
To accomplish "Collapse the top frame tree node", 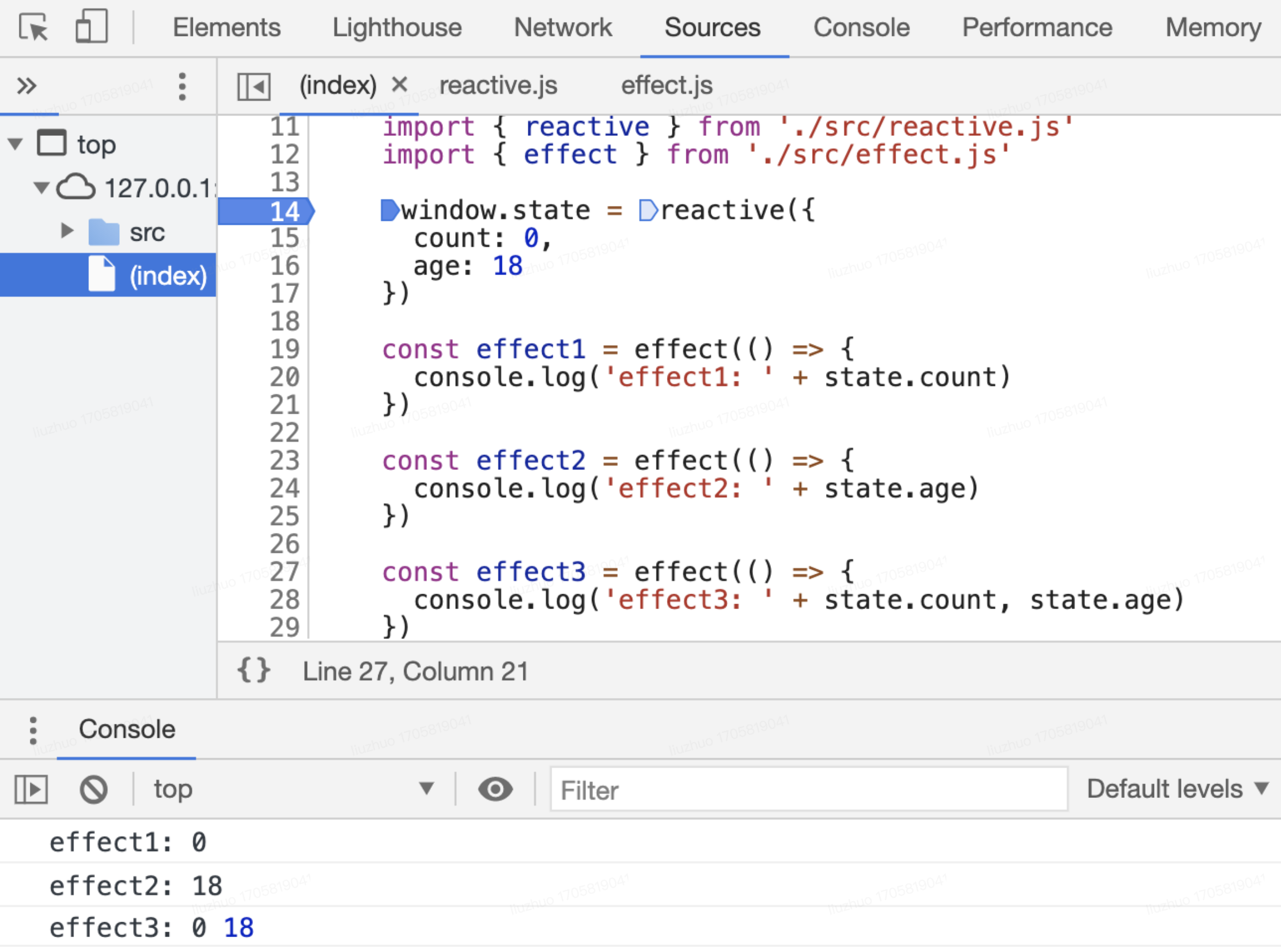I will 15,144.
